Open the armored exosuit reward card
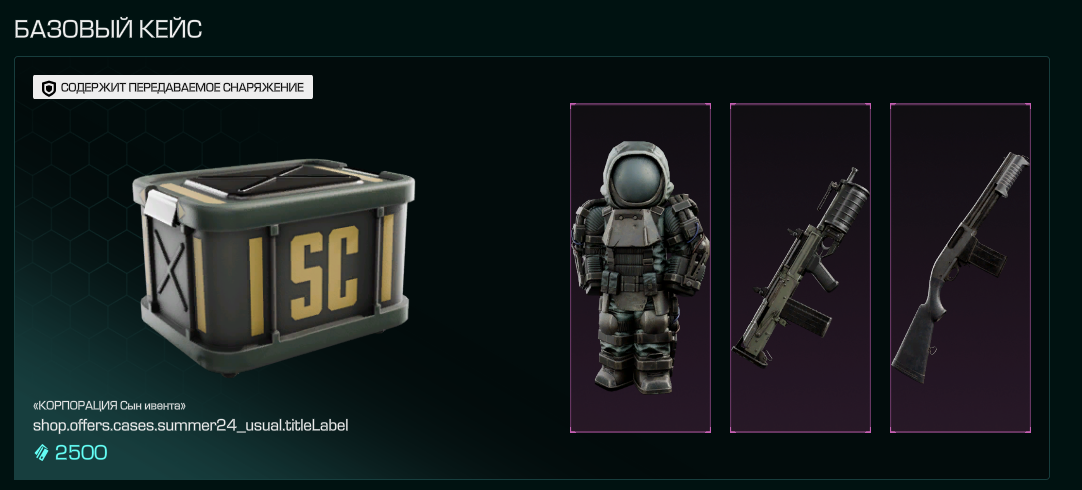Image resolution: width=1082 pixels, height=490 pixels. point(640,268)
